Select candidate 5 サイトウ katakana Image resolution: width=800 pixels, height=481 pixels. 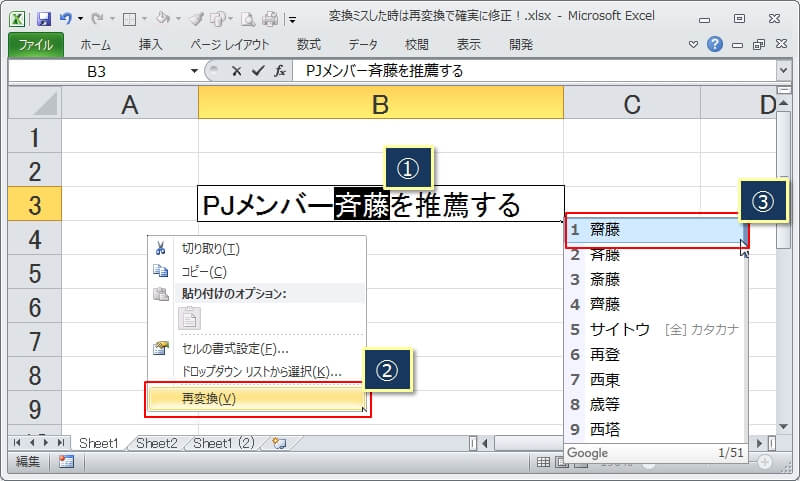(x=656, y=329)
